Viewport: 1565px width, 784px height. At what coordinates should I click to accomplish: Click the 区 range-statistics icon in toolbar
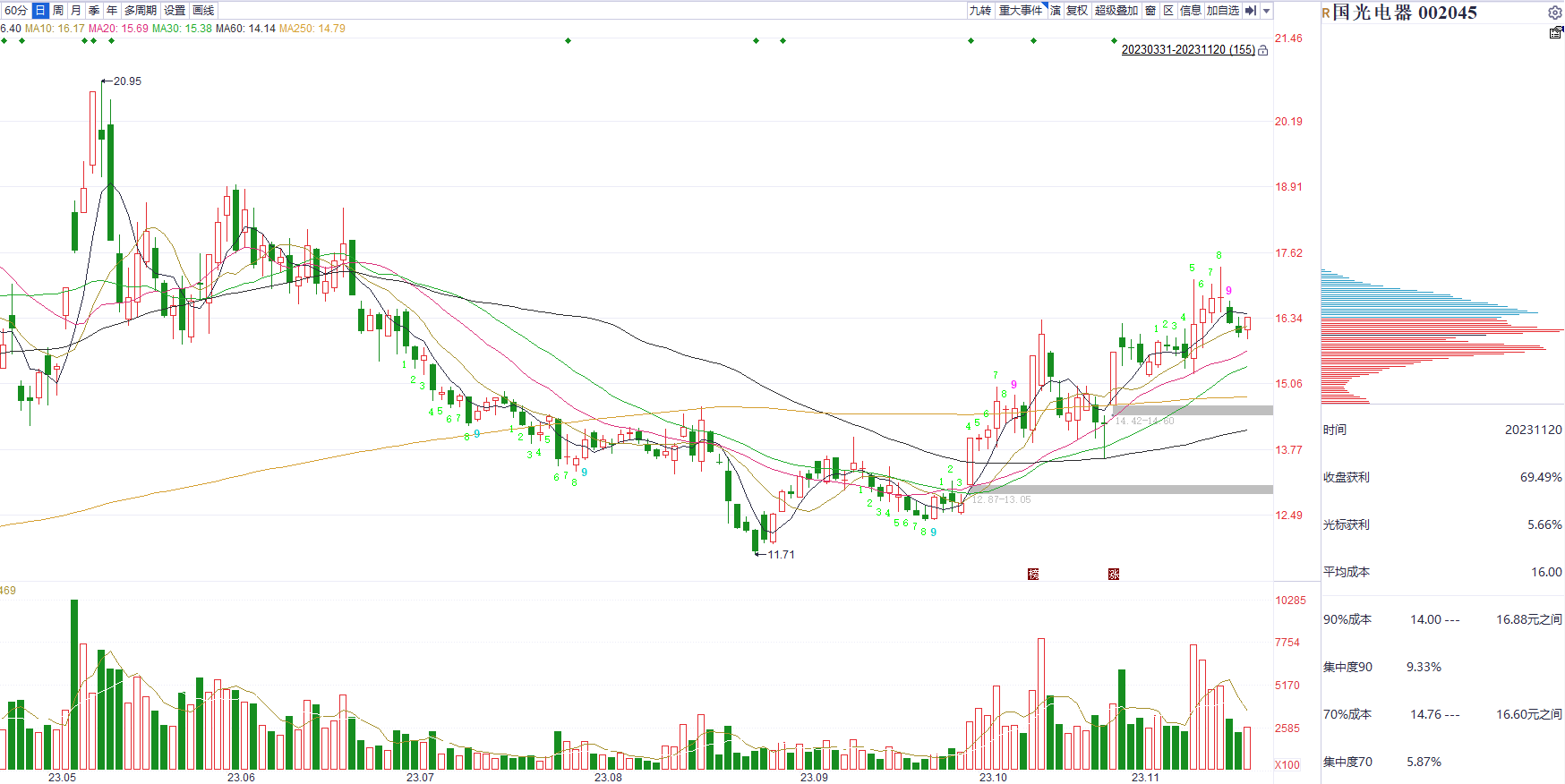(x=1168, y=11)
